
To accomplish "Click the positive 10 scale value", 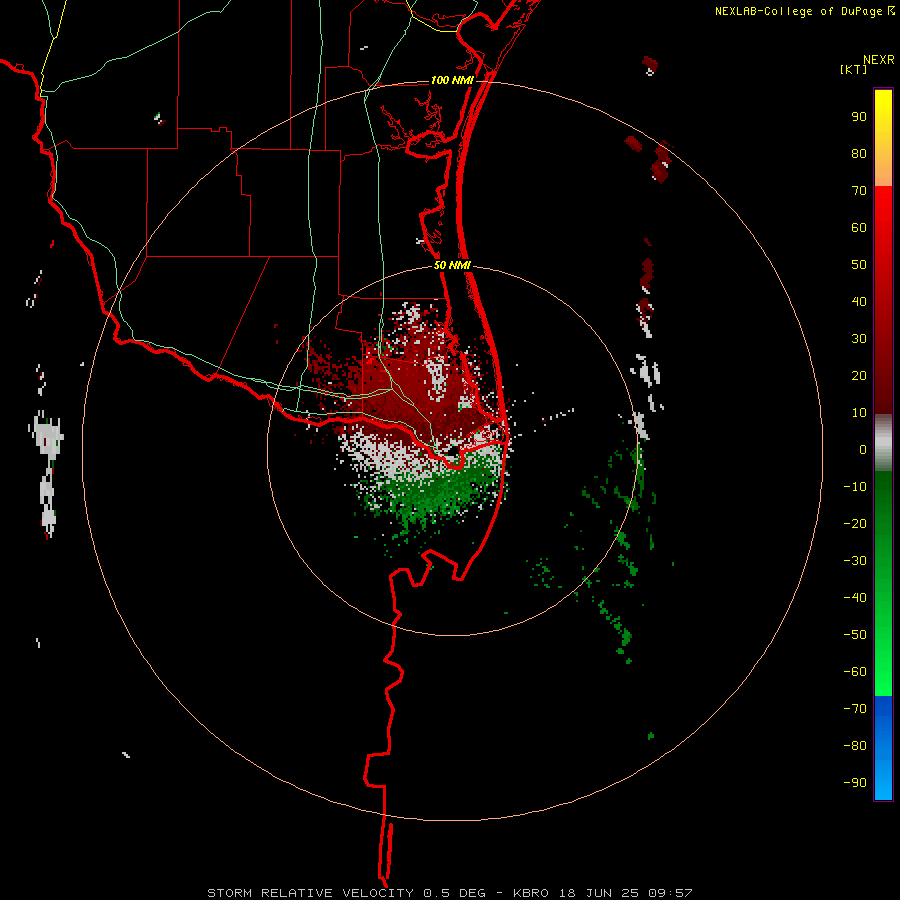I will pyautogui.click(x=859, y=413).
